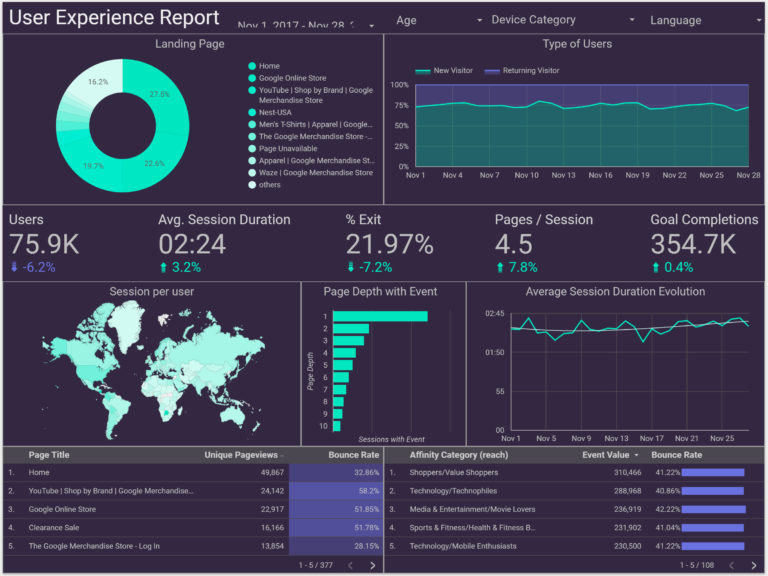Screen dimensions: 768x576
Task: Open the Language filter dropdown
Action: click(704, 20)
